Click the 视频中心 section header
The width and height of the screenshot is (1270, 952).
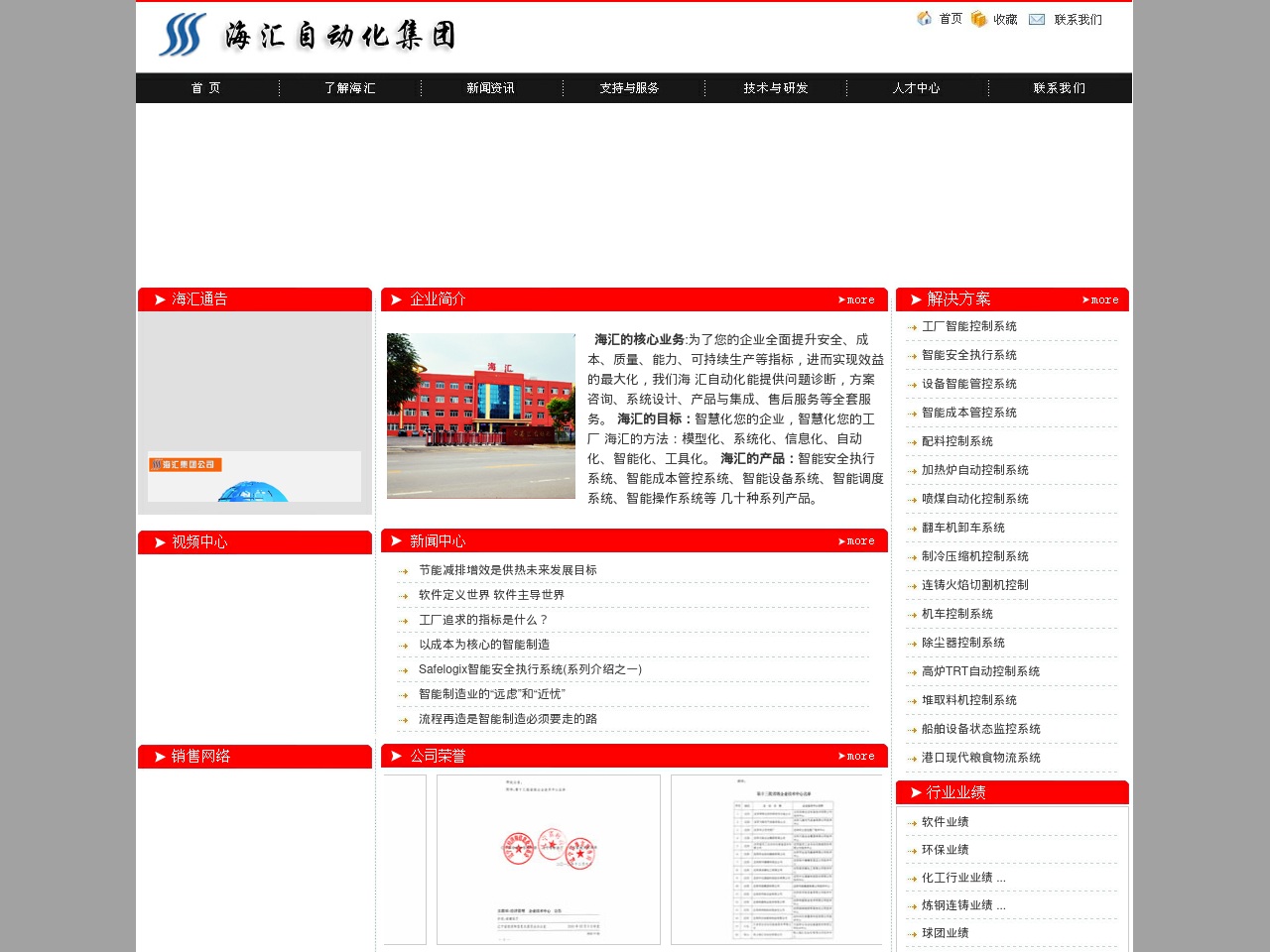(255, 542)
